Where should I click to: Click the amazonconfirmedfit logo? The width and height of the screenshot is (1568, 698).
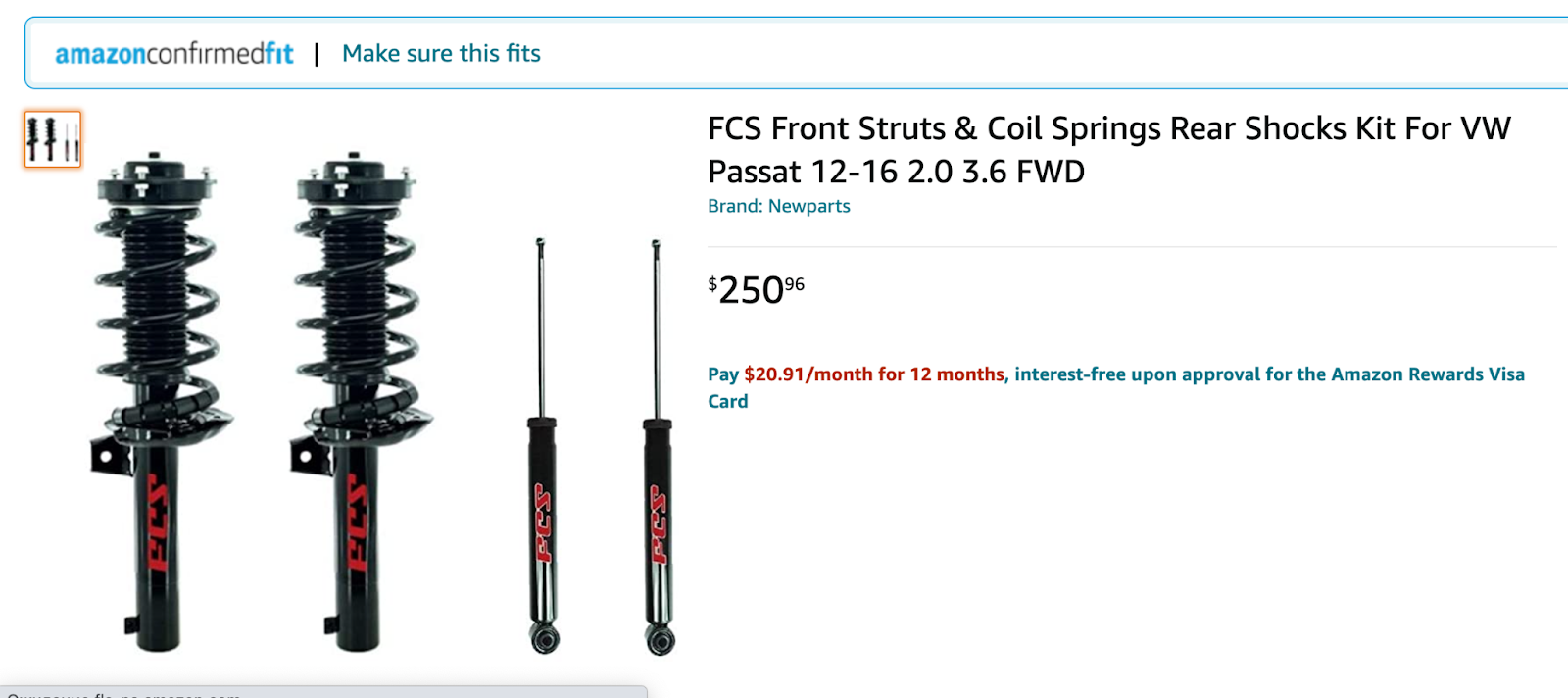(173, 53)
